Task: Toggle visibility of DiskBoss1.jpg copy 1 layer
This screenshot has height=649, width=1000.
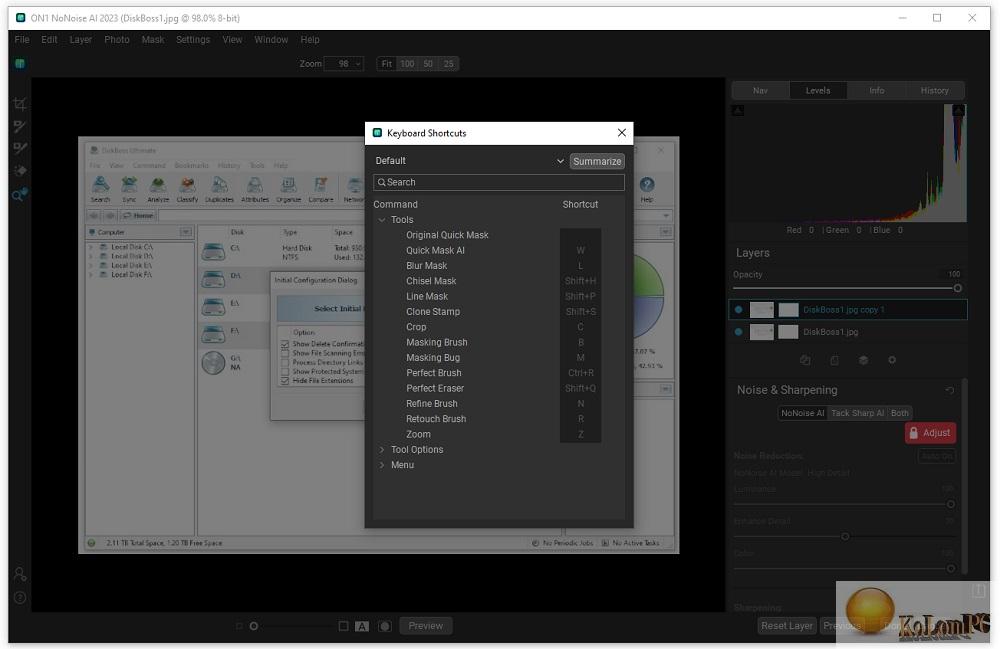Action: click(739, 310)
